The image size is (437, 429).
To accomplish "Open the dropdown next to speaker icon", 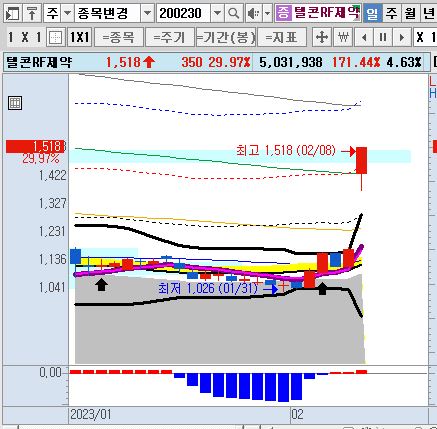I will pyautogui.click(x=268, y=14).
